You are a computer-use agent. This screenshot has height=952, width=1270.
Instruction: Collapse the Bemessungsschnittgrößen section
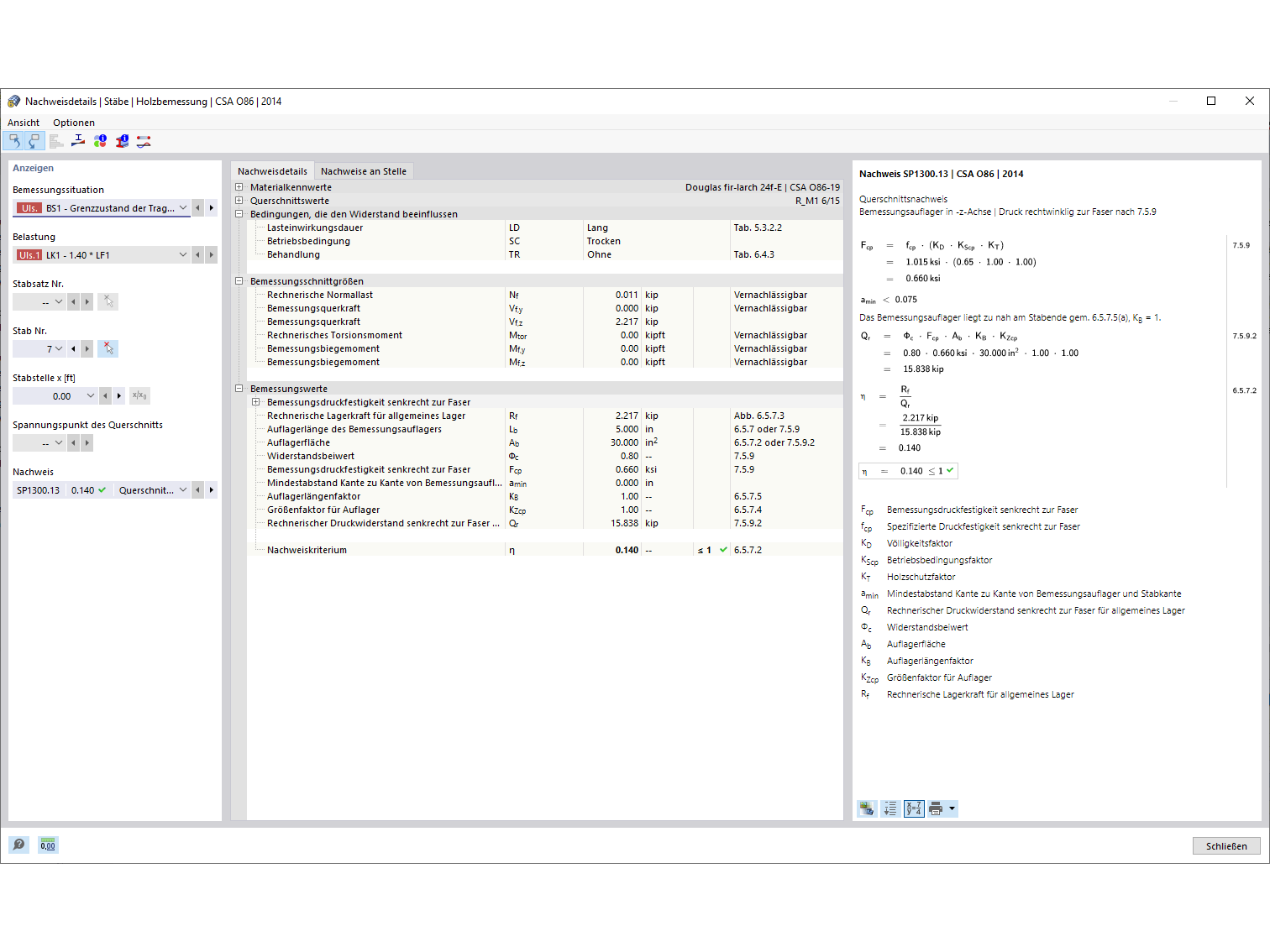tap(239, 281)
